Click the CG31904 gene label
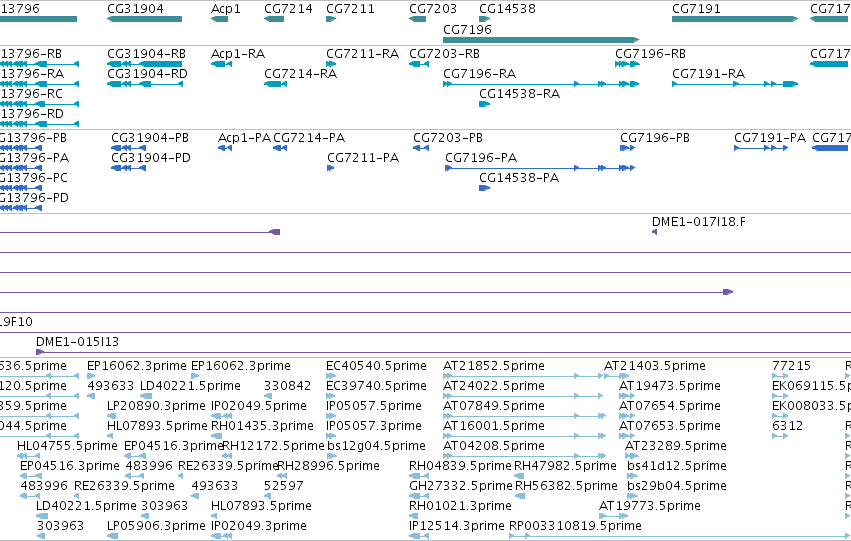 click(135, 9)
